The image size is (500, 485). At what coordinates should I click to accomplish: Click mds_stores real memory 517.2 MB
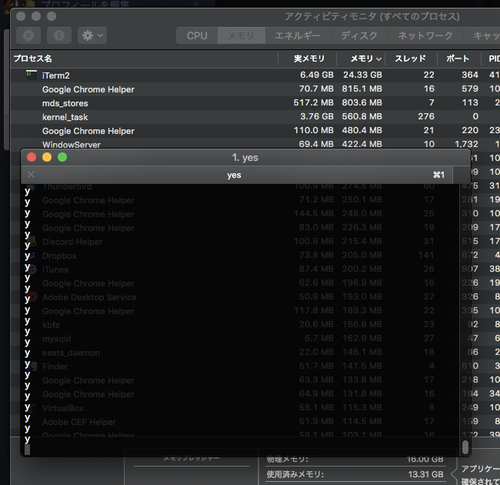313,103
